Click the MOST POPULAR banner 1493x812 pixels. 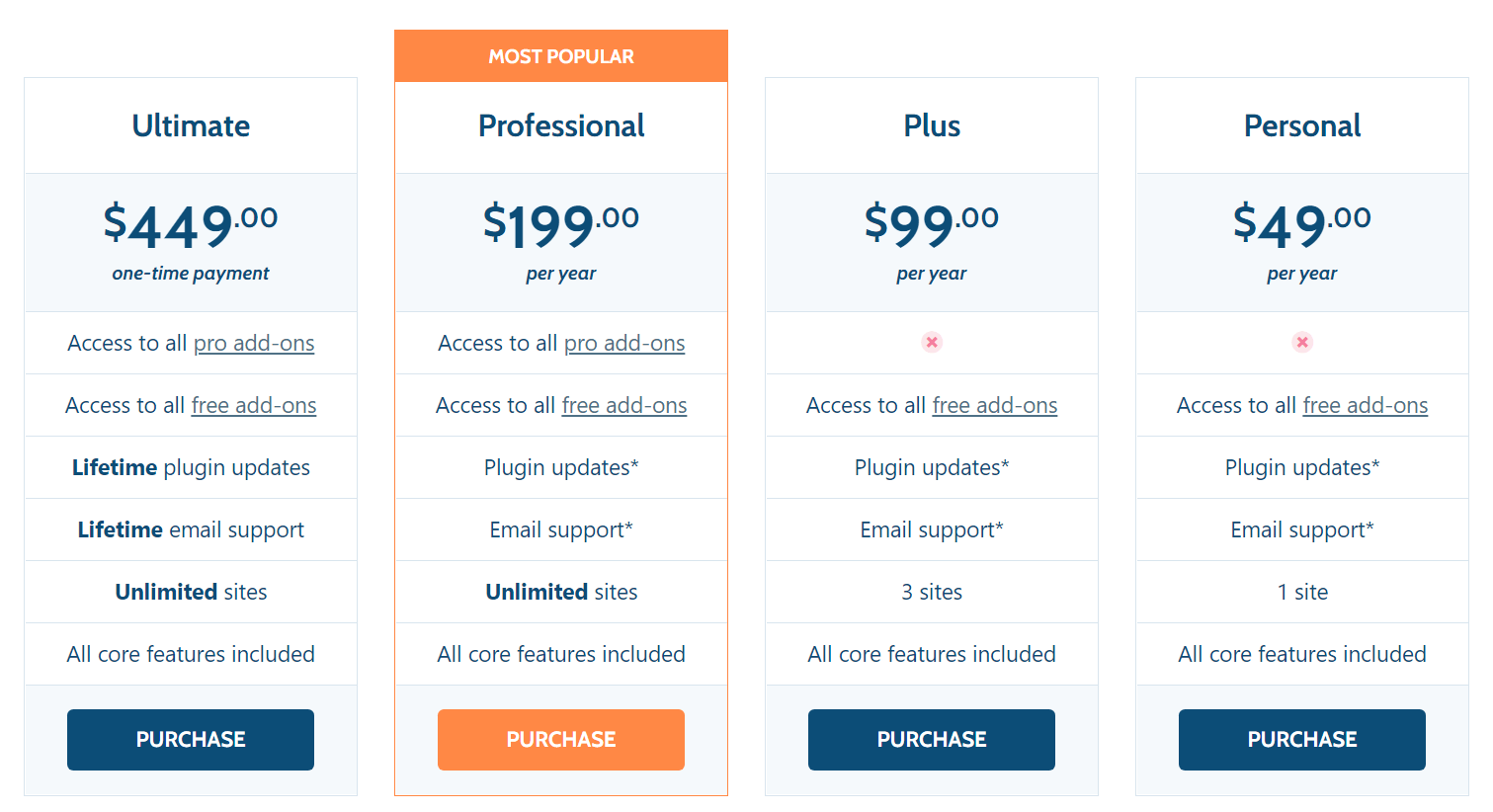point(560,55)
